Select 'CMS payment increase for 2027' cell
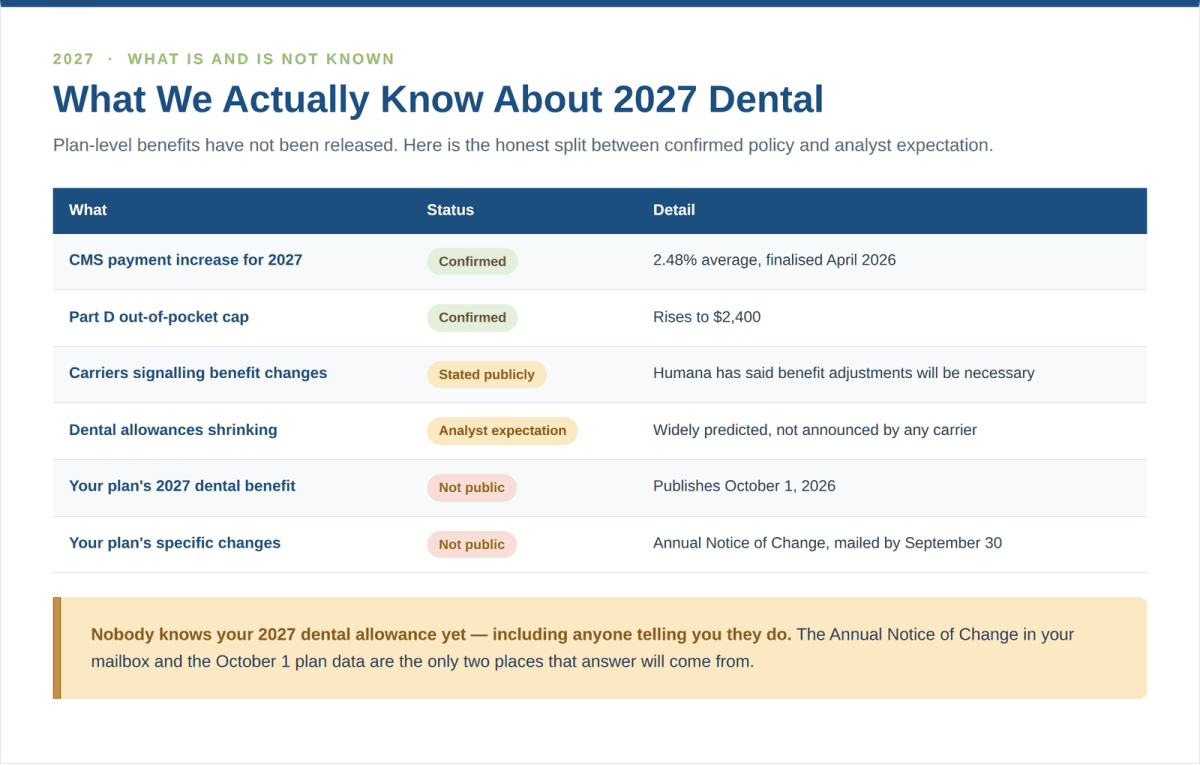1200x765 pixels. (x=186, y=260)
